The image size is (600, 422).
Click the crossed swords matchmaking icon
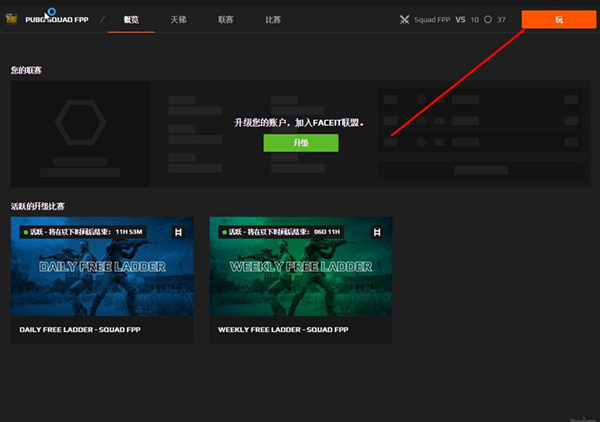pyautogui.click(x=404, y=20)
